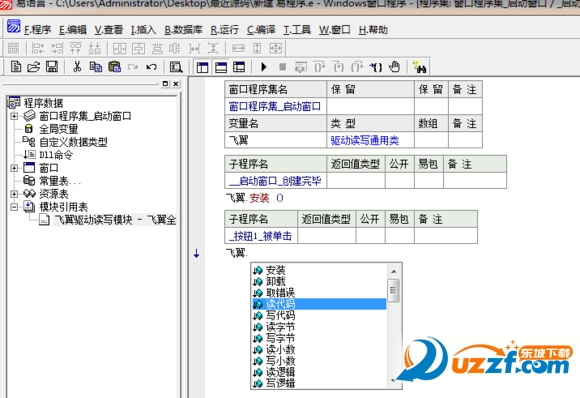The height and width of the screenshot is (398, 580).
Task: Open the R.运行 menu
Action: [x=225, y=30]
